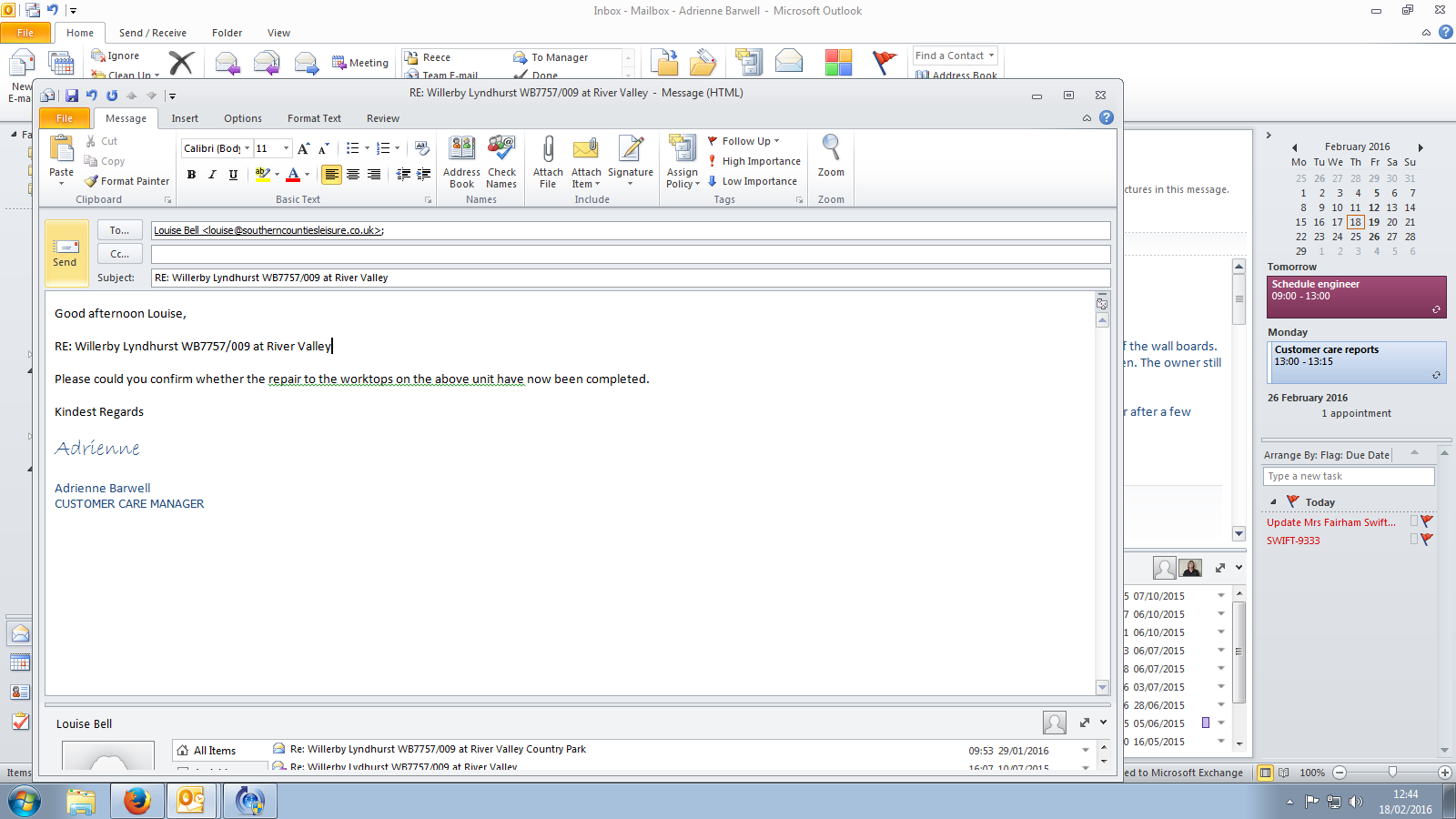Open the Schedule engineer appointment
The image size is (1456, 819).
[1357, 297]
